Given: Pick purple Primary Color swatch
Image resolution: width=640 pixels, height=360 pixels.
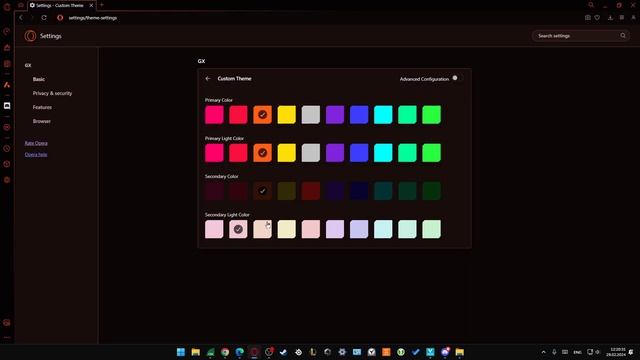Looking at the screenshot, I should pos(335,115).
